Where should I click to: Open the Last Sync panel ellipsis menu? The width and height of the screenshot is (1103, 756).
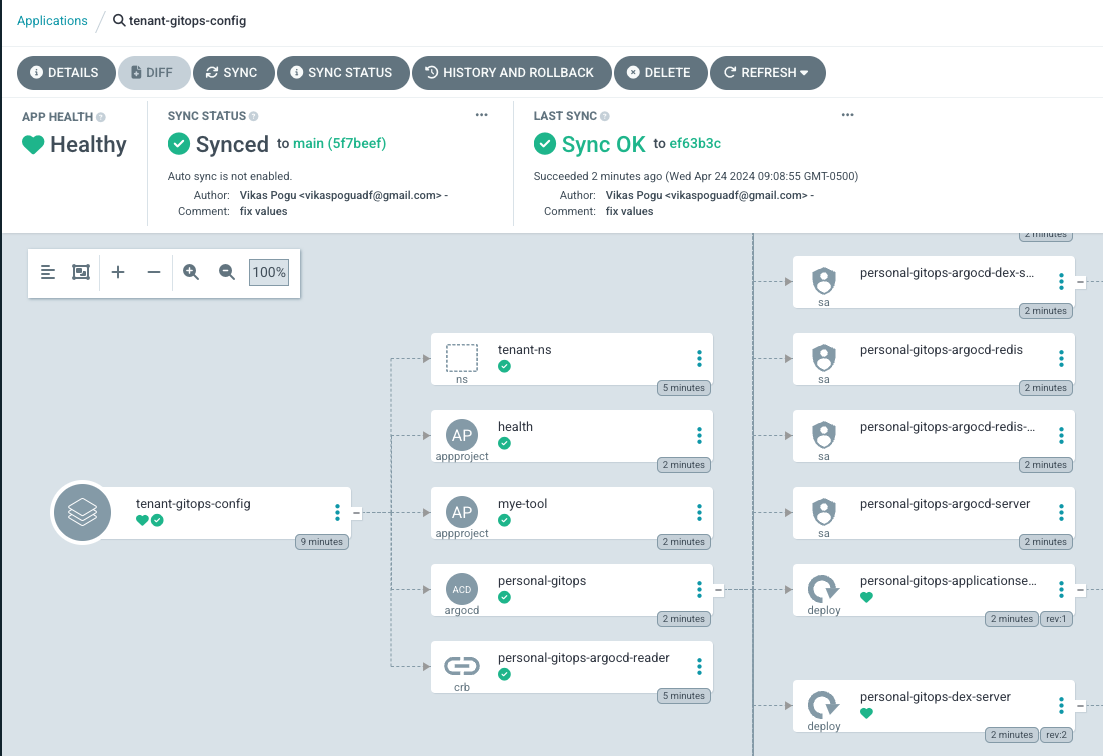pyautogui.click(x=848, y=116)
